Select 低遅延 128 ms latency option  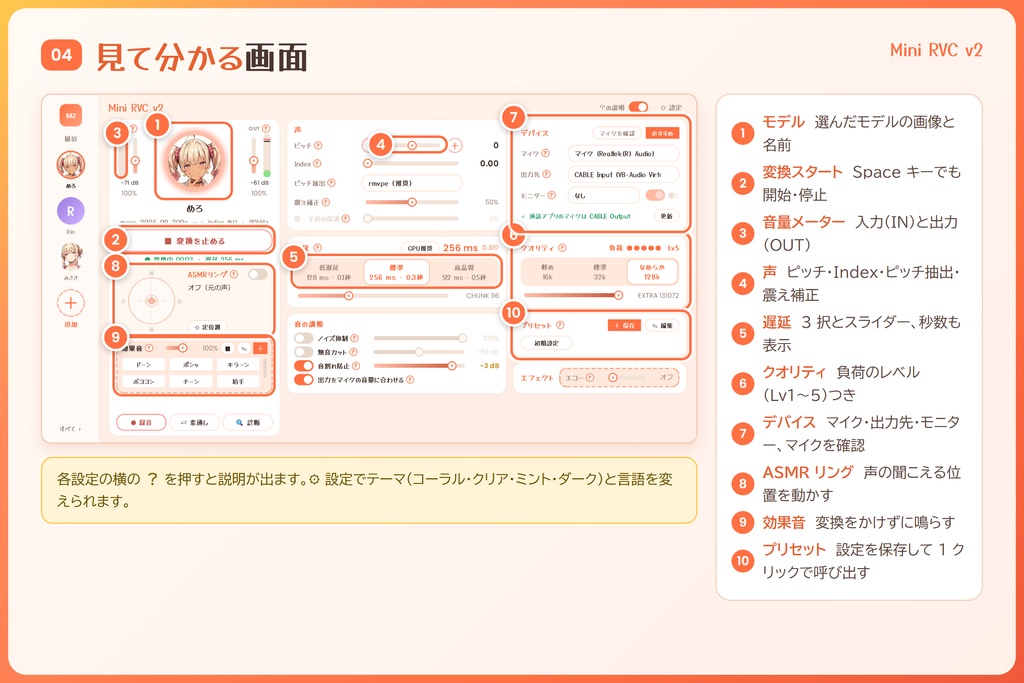tap(328, 273)
